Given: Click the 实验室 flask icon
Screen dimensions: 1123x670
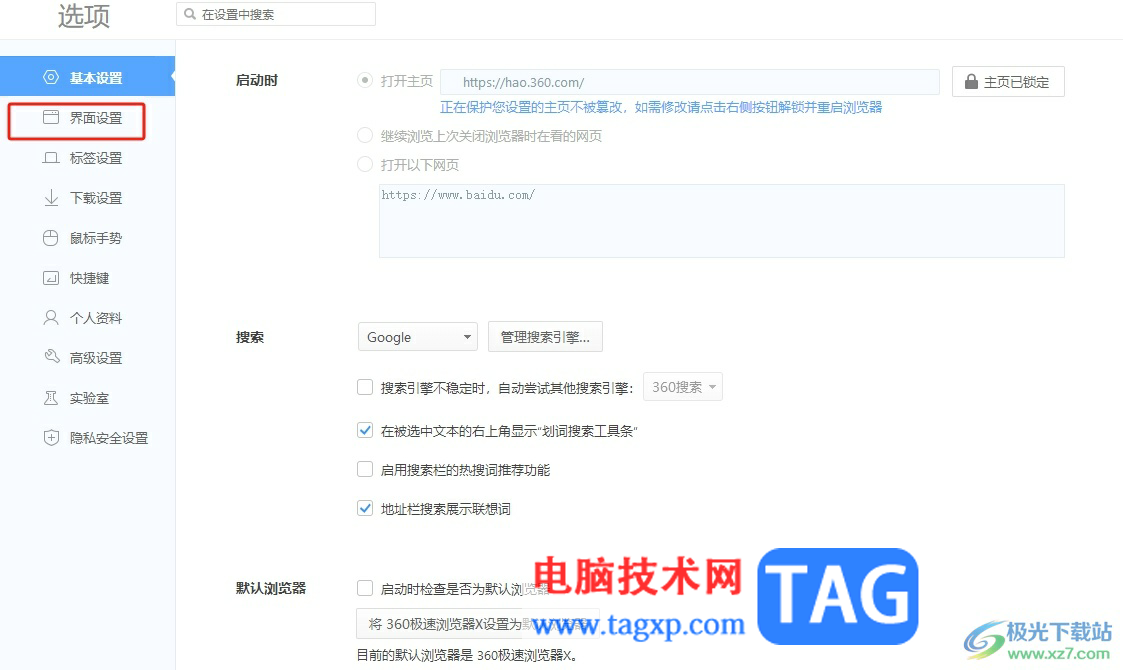Looking at the screenshot, I should 51,398.
